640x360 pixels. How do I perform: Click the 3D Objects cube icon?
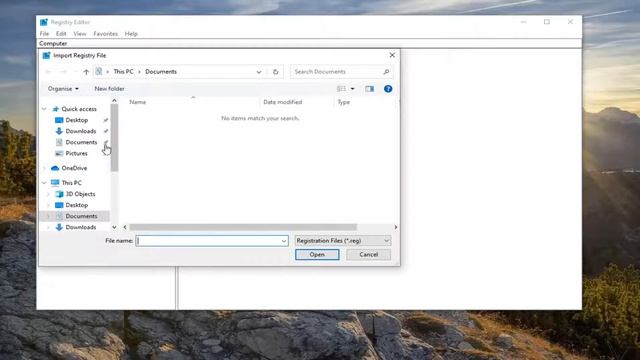coord(59,194)
